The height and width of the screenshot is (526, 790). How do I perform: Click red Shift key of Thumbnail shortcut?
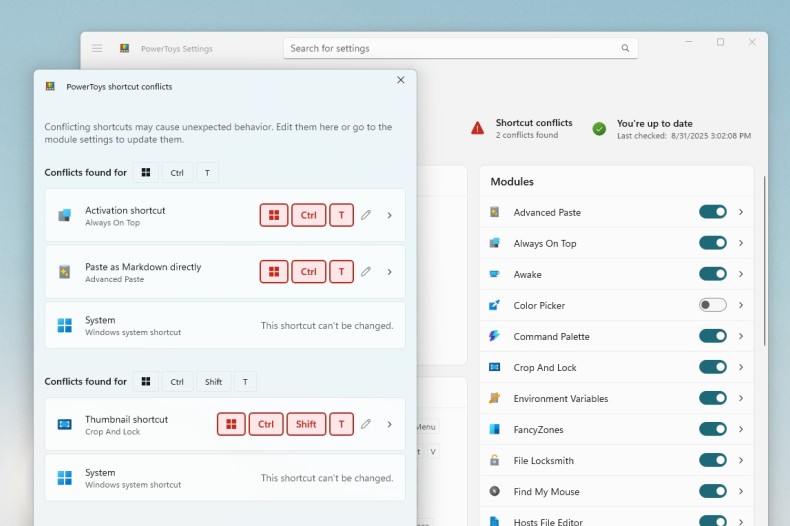tap(306, 424)
